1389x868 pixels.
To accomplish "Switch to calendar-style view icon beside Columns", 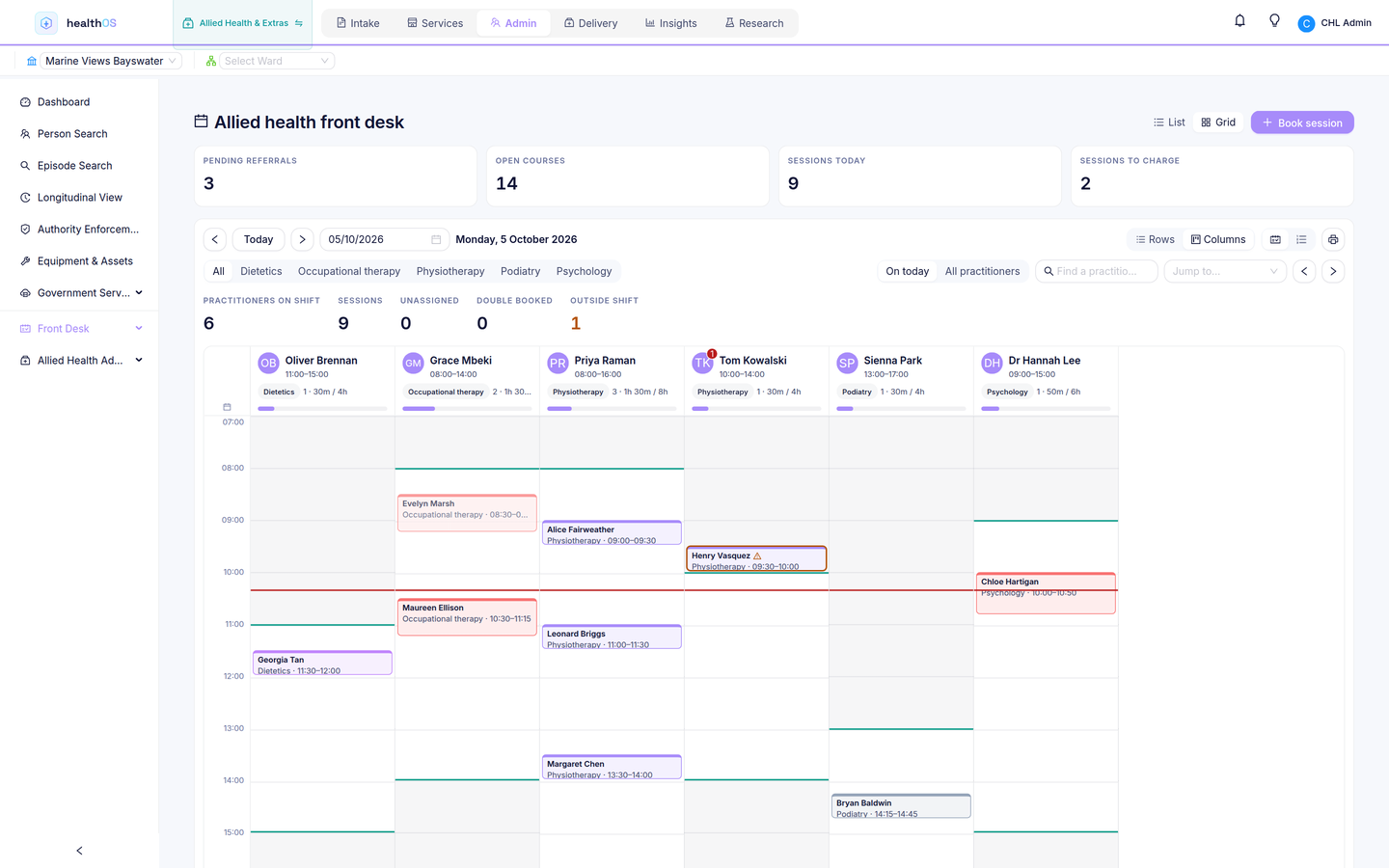I will [x=1275, y=239].
